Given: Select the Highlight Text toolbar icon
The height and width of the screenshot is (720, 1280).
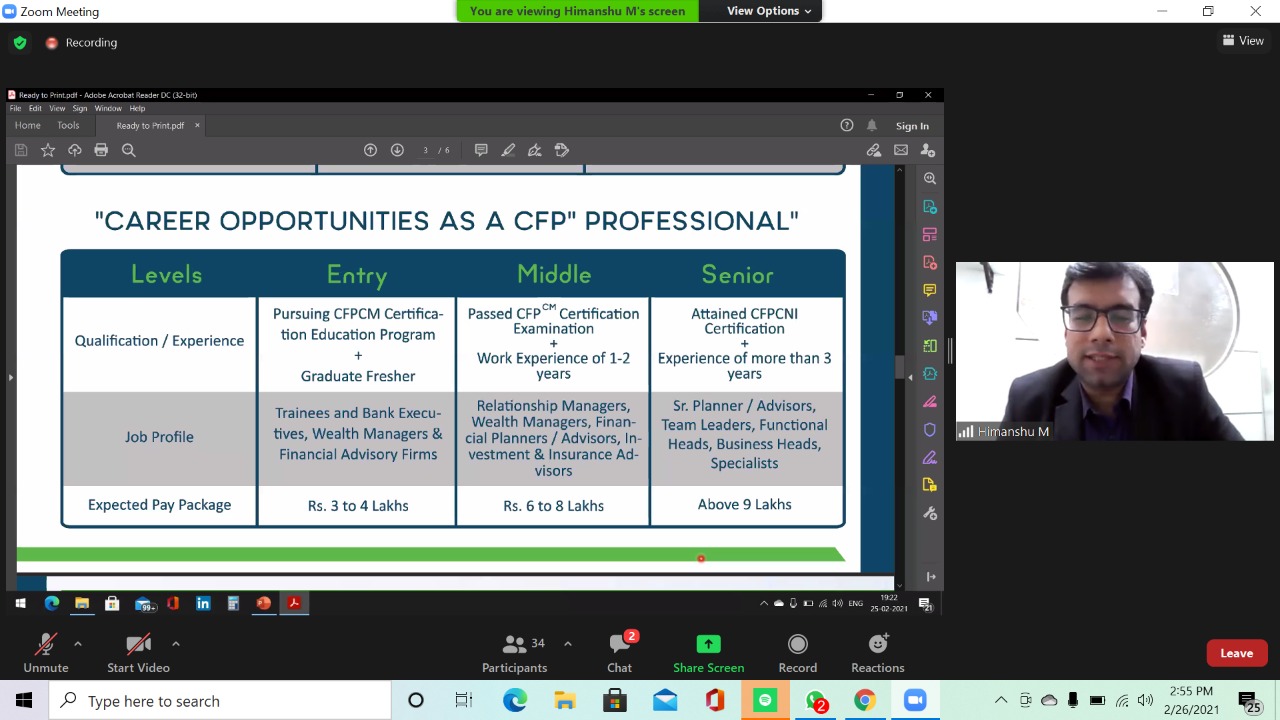Looking at the screenshot, I should 508,150.
